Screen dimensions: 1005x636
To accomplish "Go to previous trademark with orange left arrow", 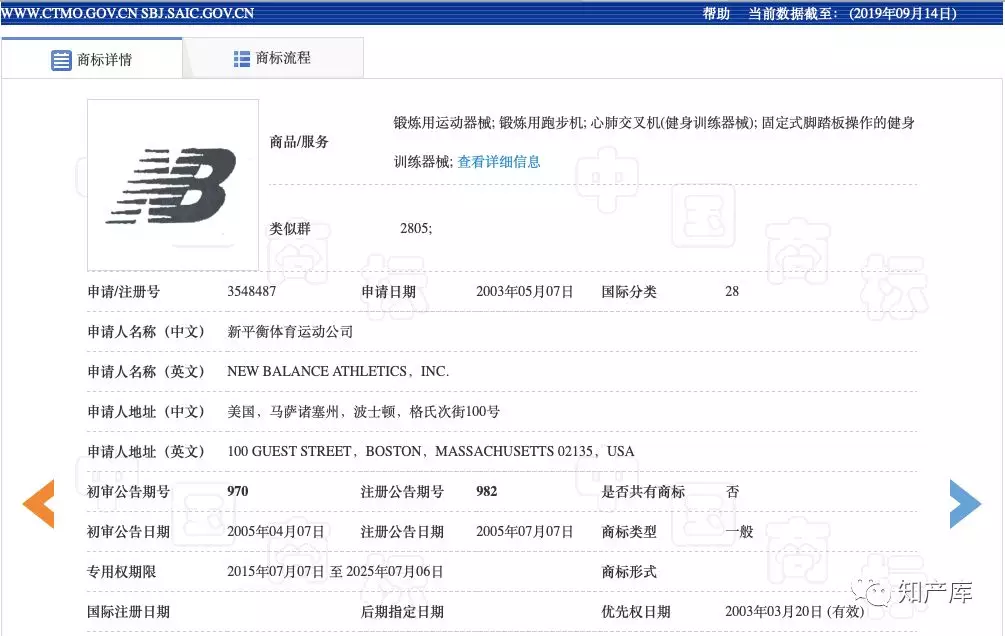I will tap(38, 504).
